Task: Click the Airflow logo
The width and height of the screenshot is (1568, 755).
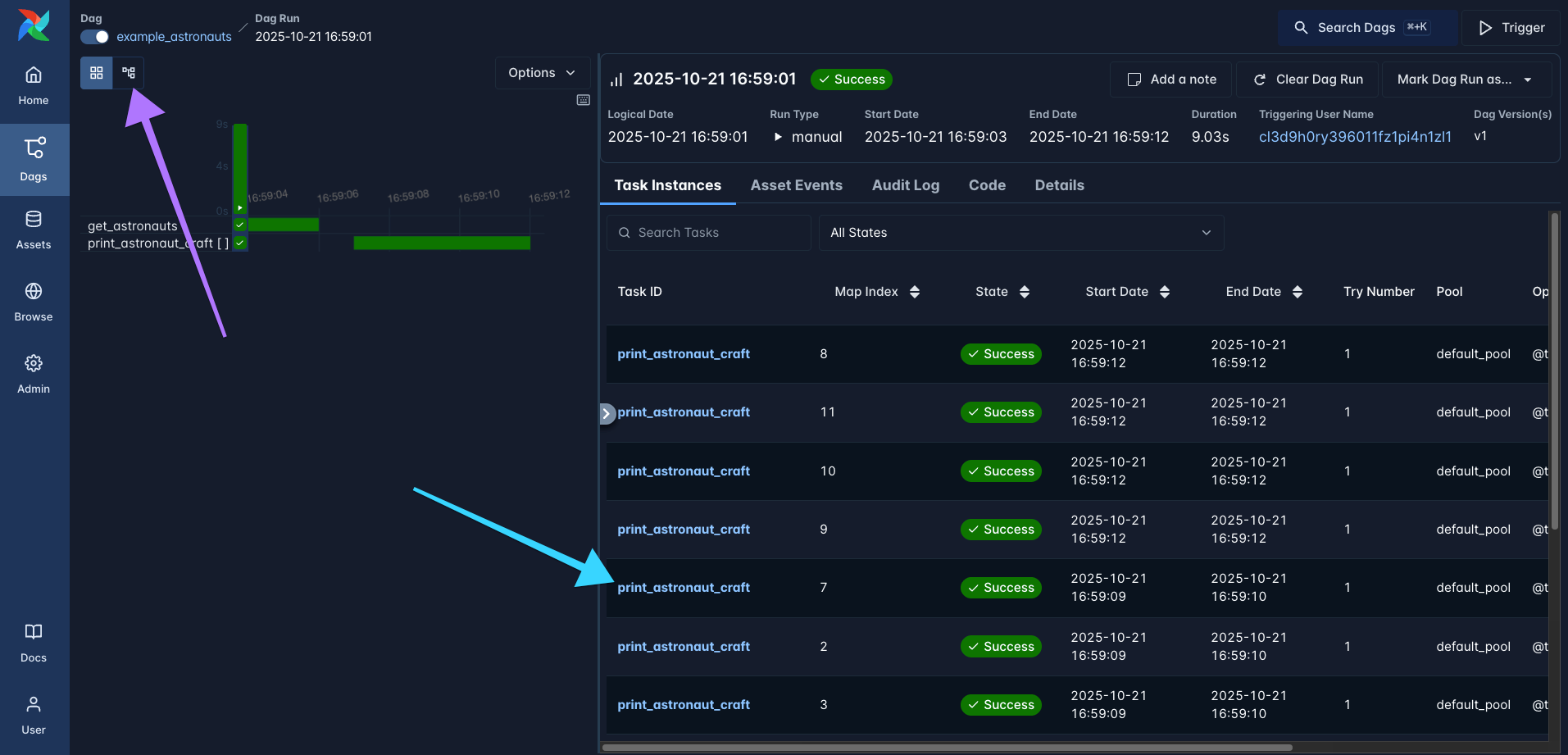Action: pos(32,25)
